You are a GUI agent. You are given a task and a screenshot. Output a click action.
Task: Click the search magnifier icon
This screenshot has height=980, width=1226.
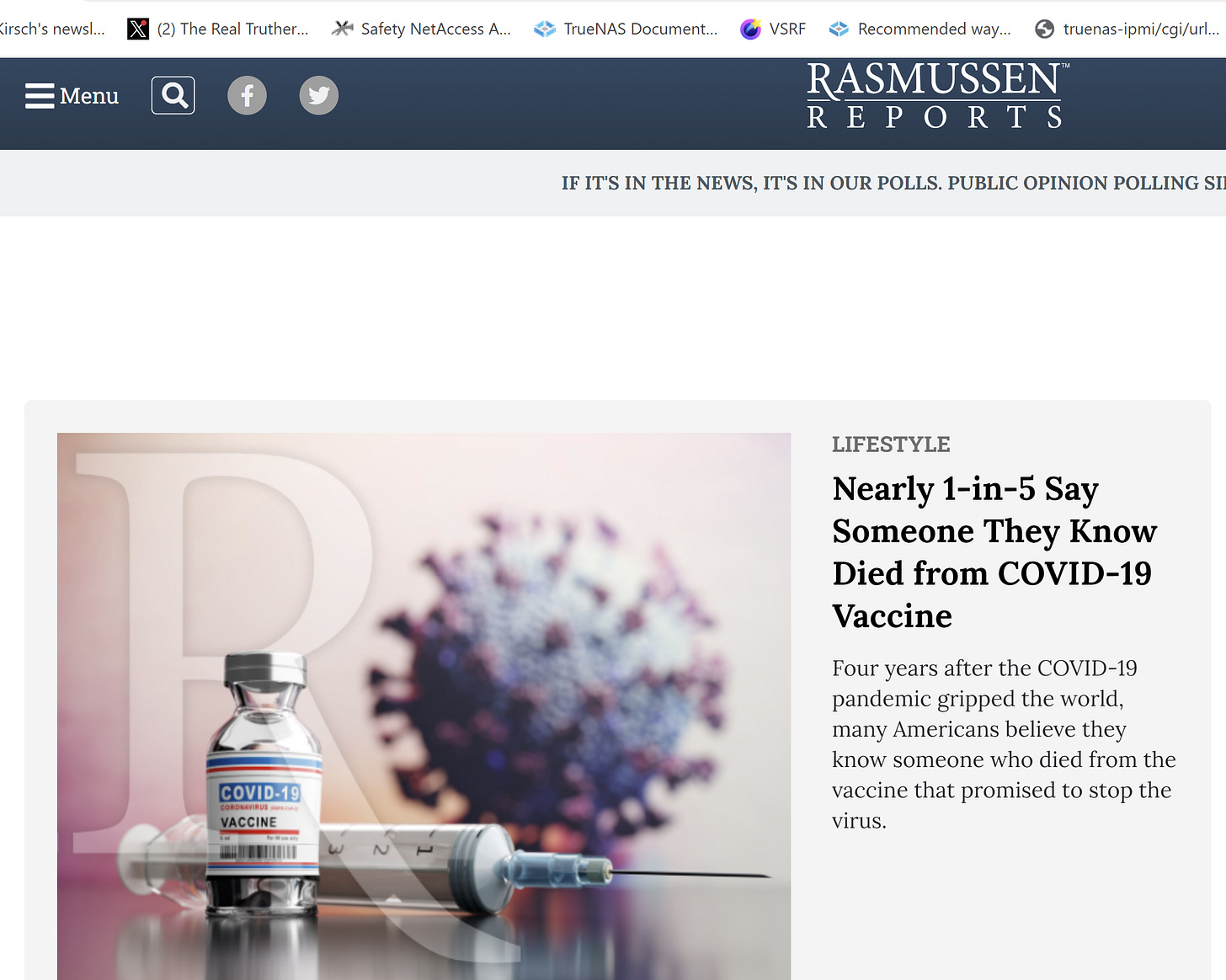pos(173,95)
